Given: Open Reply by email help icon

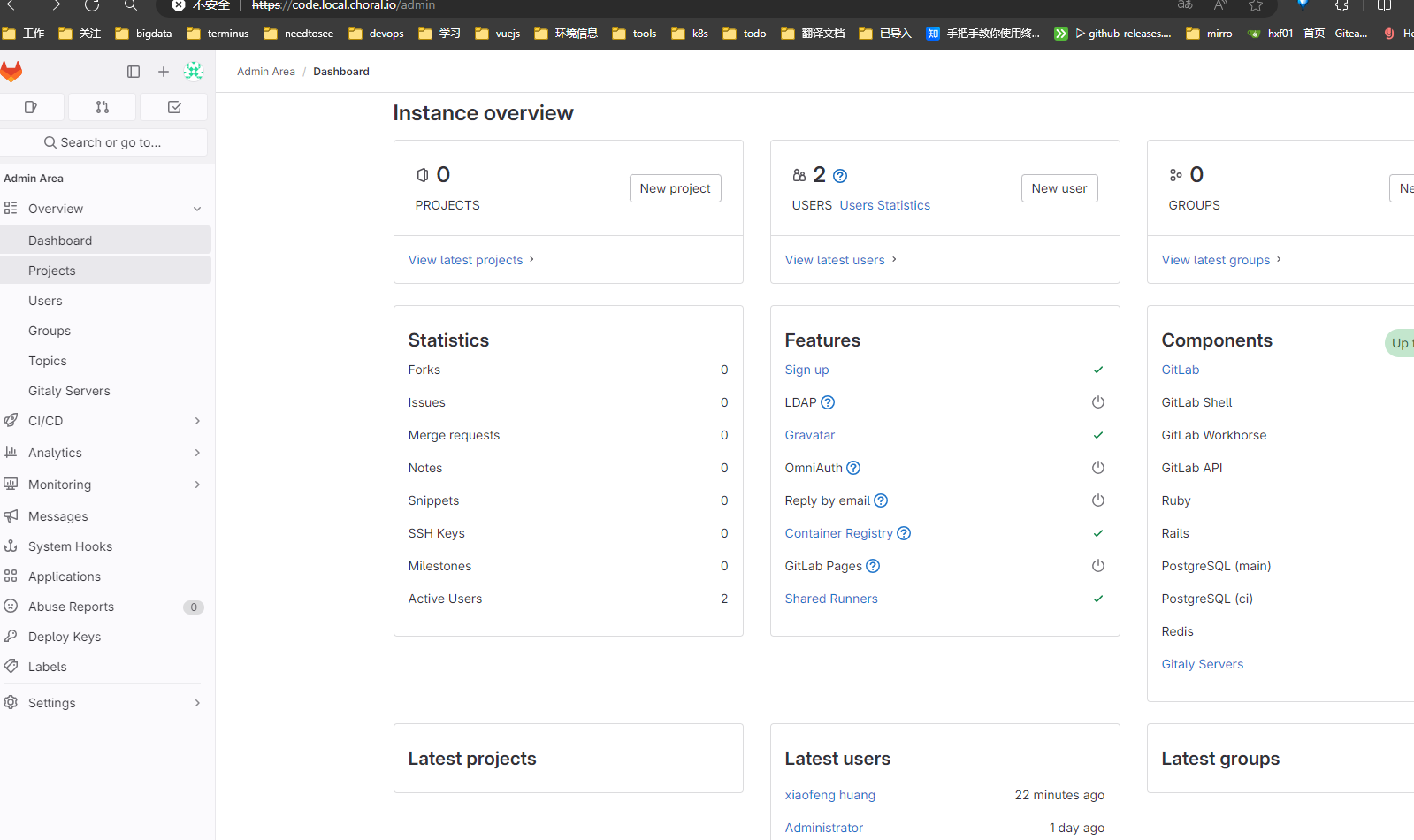Looking at the screenshot, I should (881, 500).
